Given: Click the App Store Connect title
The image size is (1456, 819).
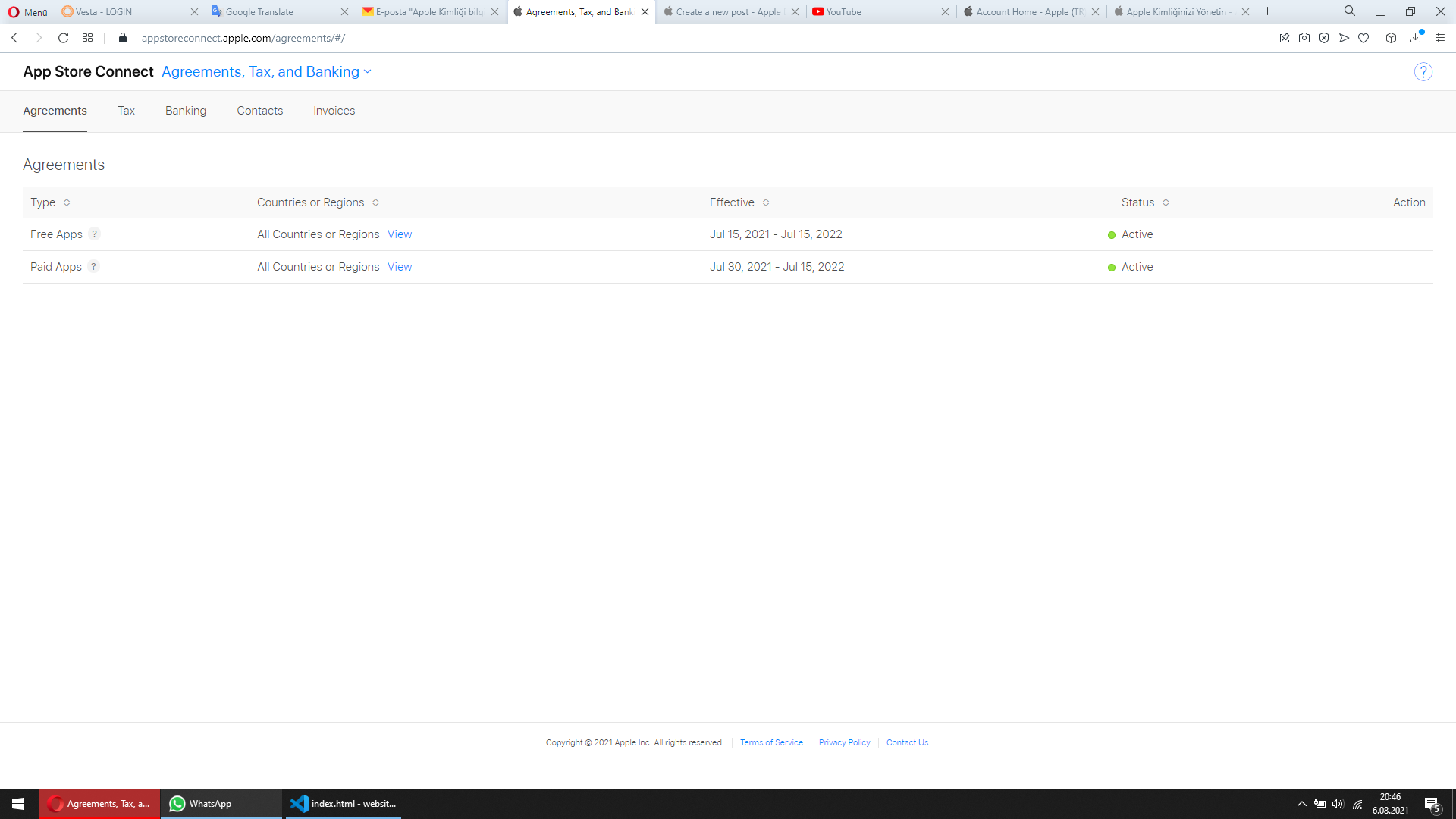Looking at the screenshot, I should click(88, 72).
